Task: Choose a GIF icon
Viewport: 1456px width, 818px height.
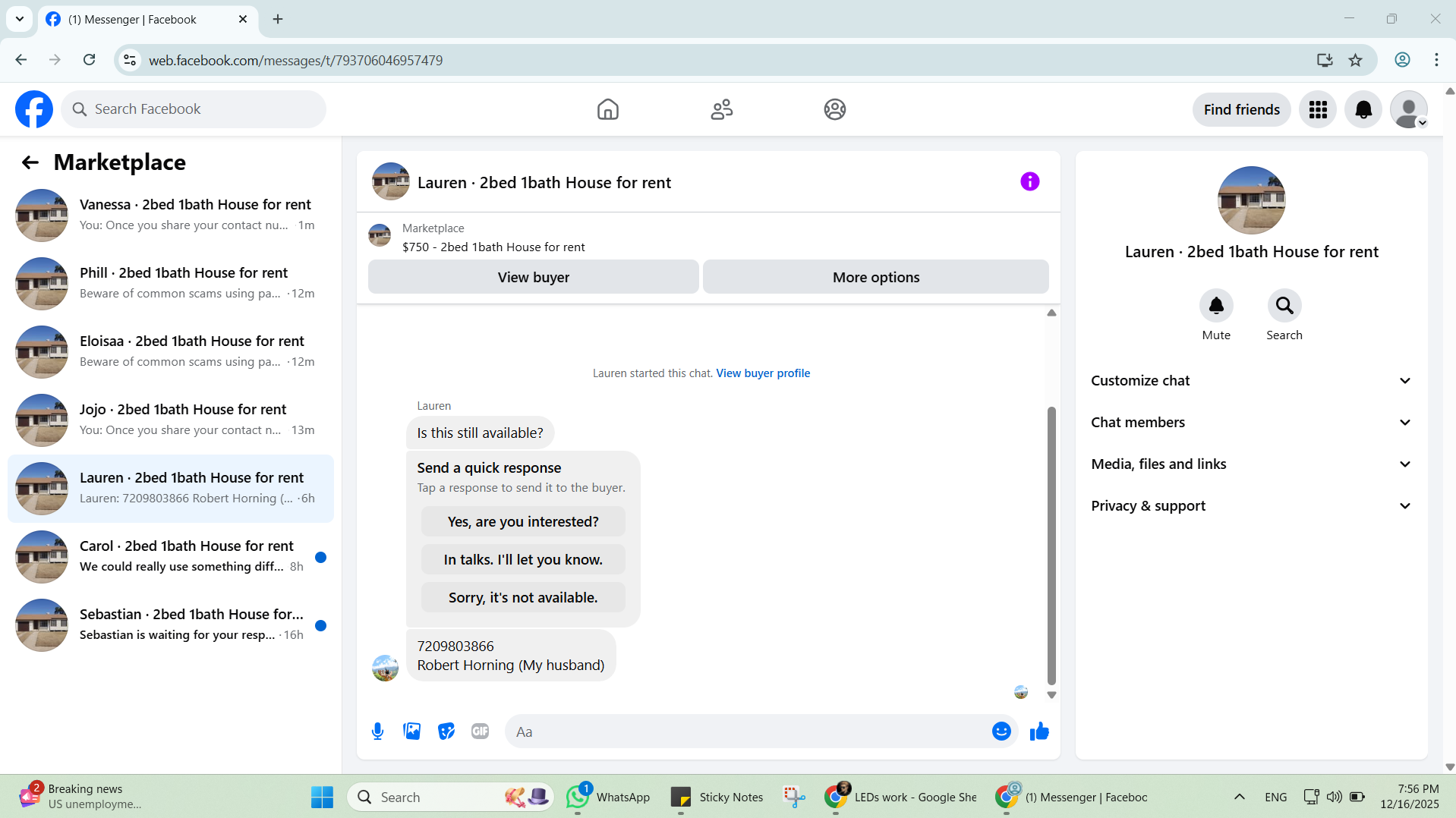Action: pos(480,731)
